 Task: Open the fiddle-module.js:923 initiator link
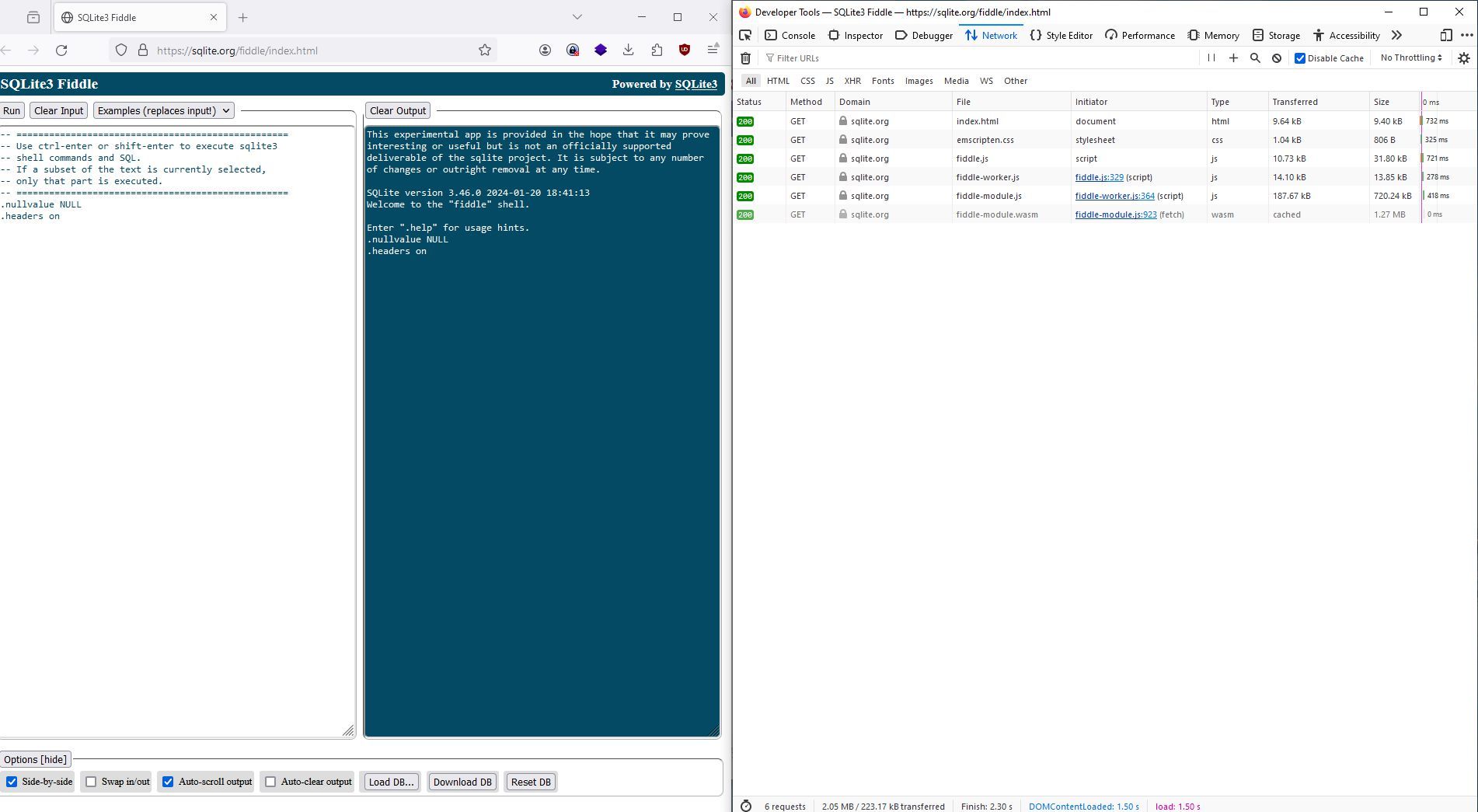1116,214
